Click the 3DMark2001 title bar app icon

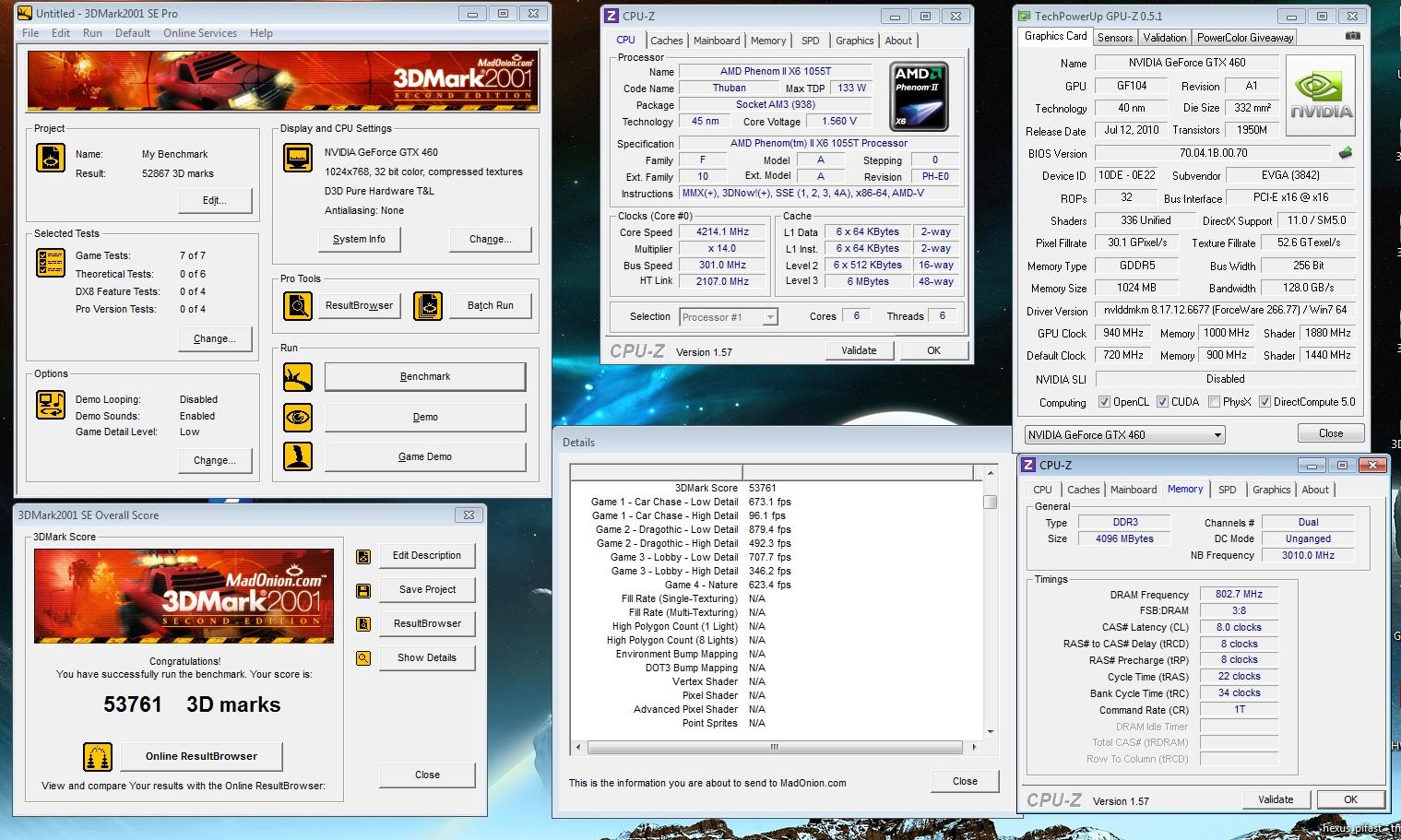click(x=24, y=13)
